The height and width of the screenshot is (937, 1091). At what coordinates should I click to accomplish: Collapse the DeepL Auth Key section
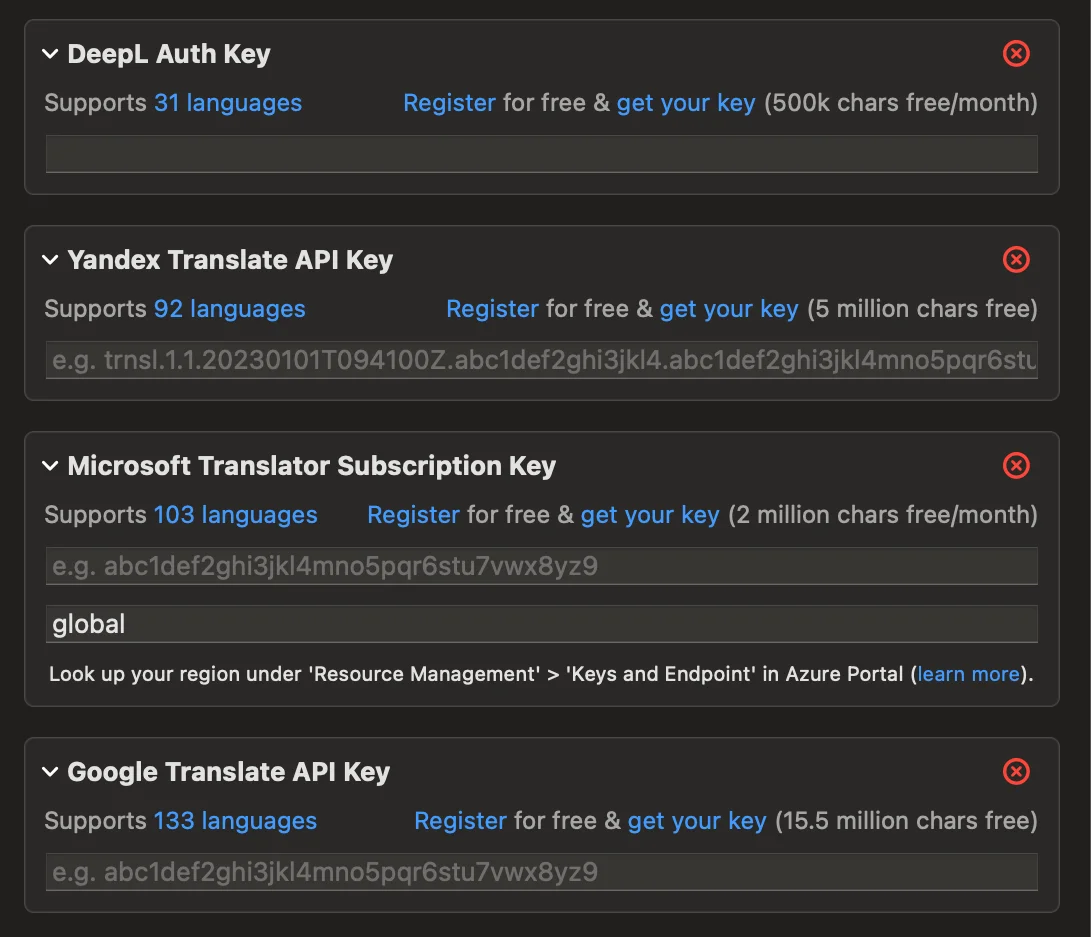tap(50, 54)
